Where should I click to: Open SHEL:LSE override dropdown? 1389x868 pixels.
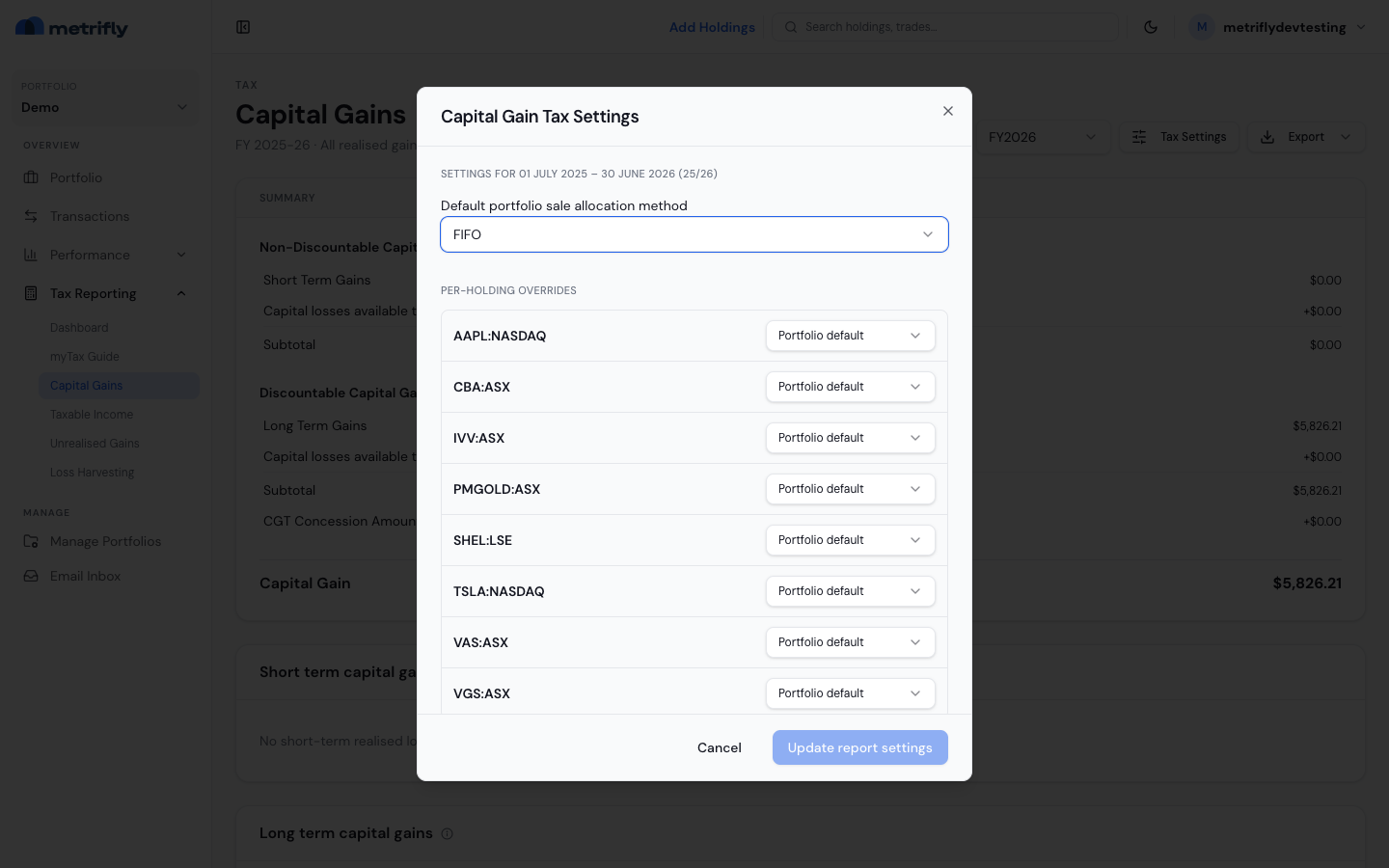851,540
